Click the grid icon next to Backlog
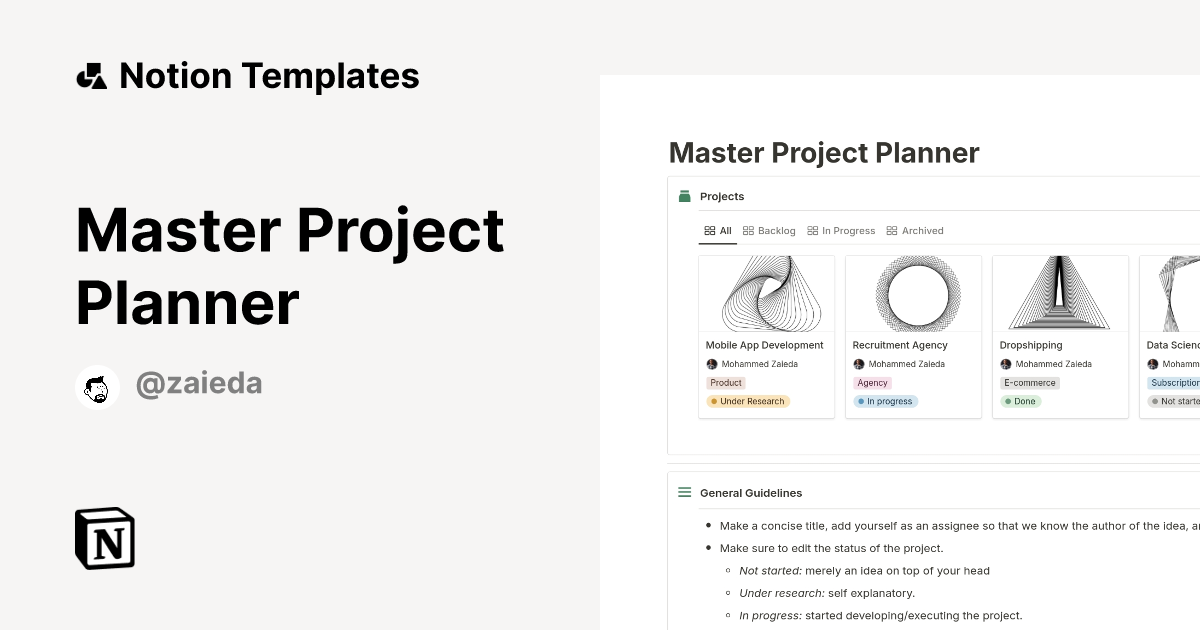The image size is (1200, 630). point(747,230)
